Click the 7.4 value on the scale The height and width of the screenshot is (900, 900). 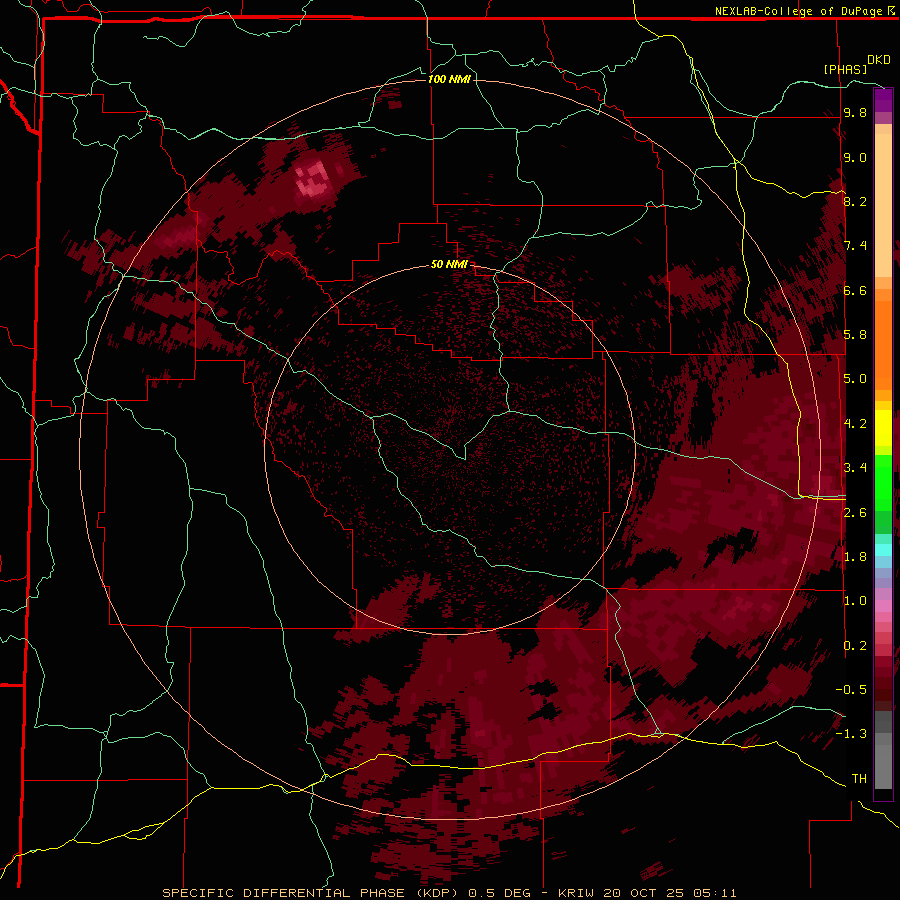[x=855, y=246]
